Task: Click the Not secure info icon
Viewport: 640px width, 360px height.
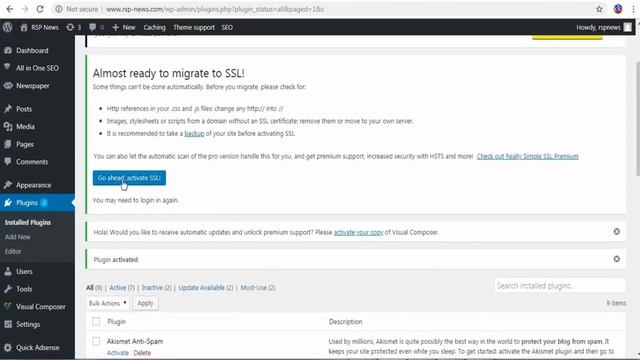Action: click(x=59, y=9)
